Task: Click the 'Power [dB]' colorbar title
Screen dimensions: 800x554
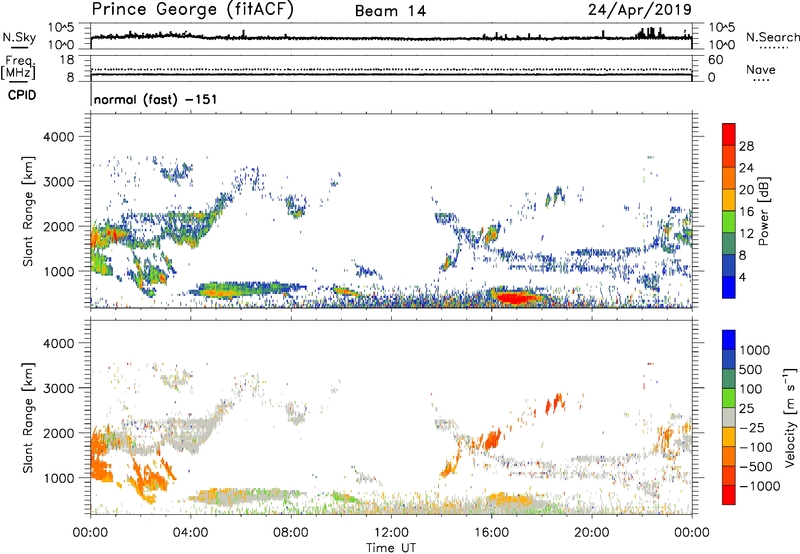Action: click(x=764, y=211)
